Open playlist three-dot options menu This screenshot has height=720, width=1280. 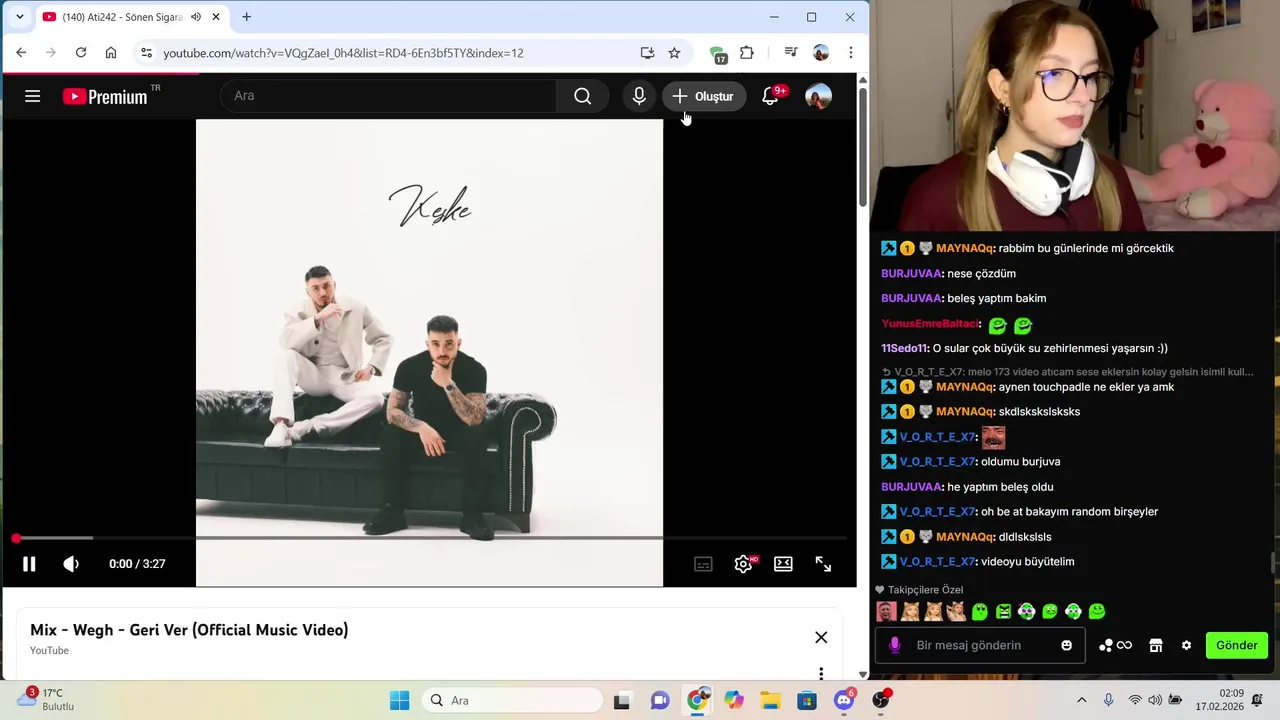coord(821,673)
